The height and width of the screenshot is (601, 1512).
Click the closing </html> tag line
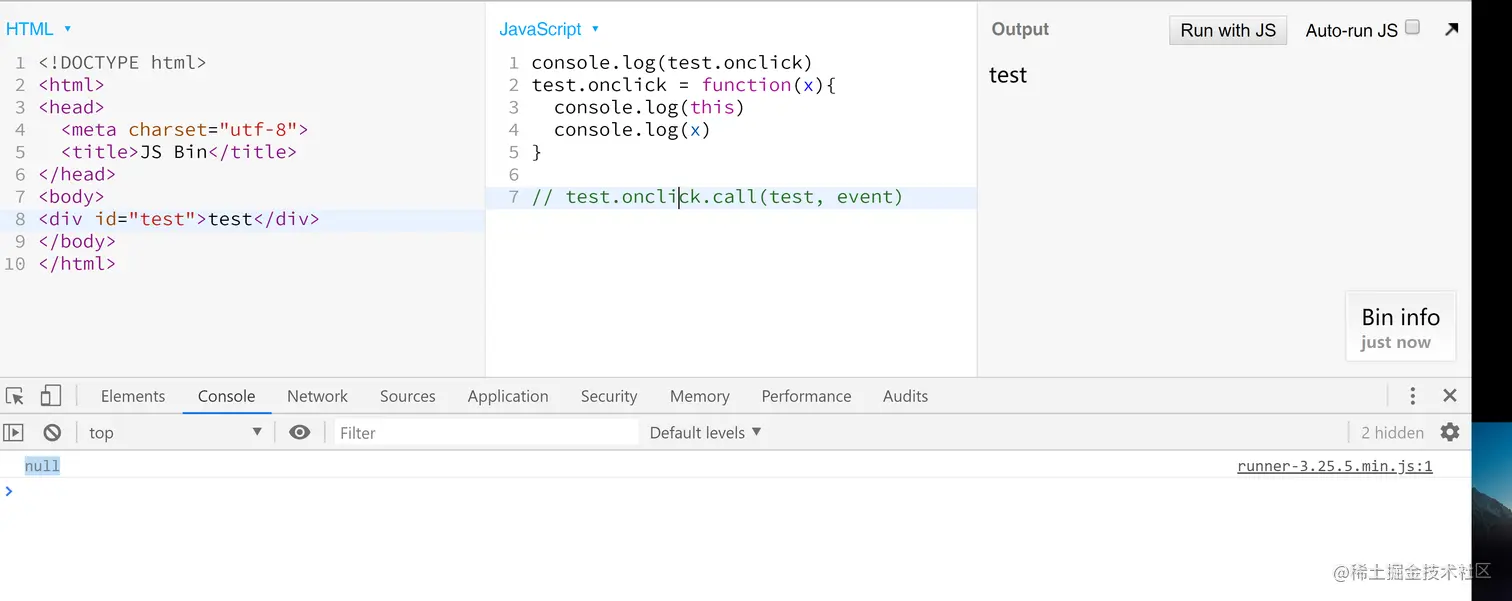coord(77,264)
